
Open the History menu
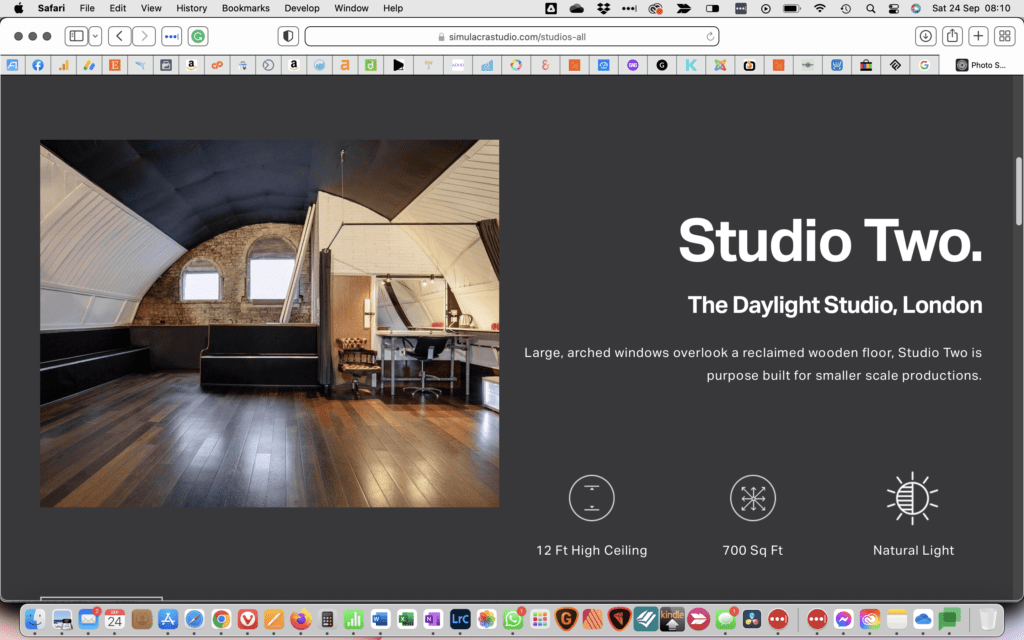tap(191, 8)
